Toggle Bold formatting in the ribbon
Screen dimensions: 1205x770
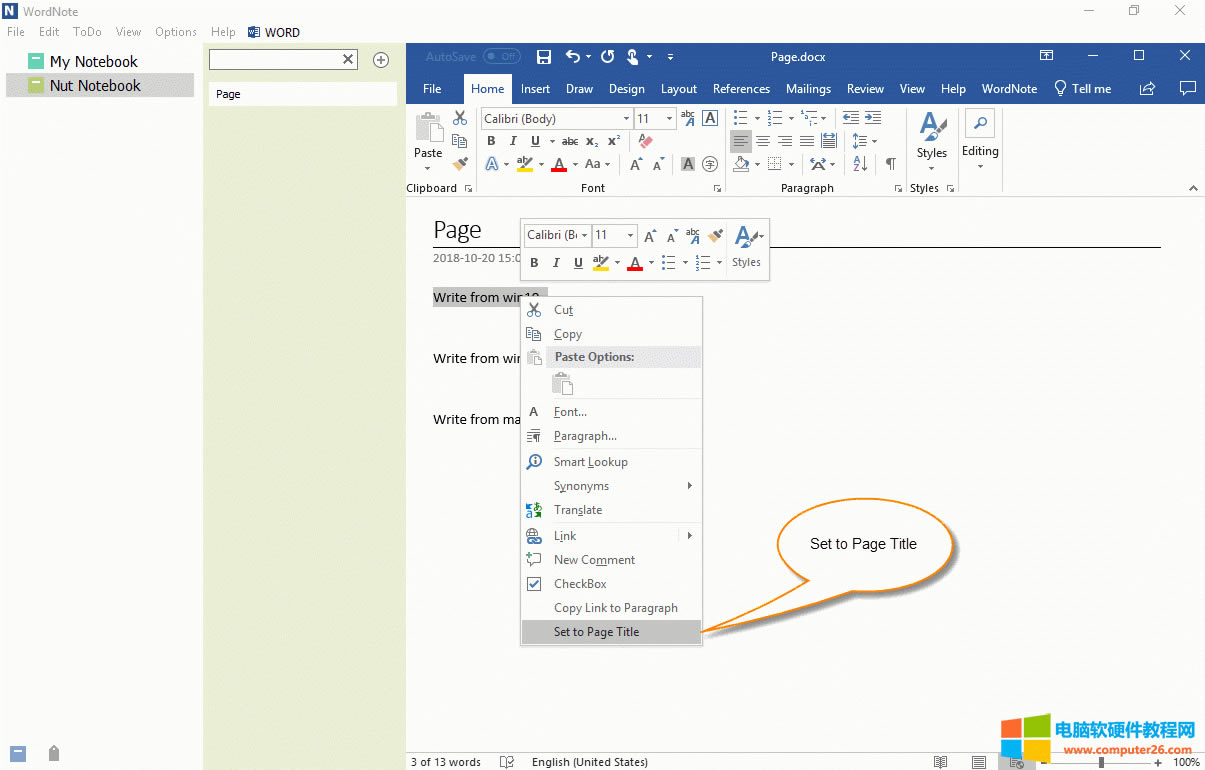[491, 141]
